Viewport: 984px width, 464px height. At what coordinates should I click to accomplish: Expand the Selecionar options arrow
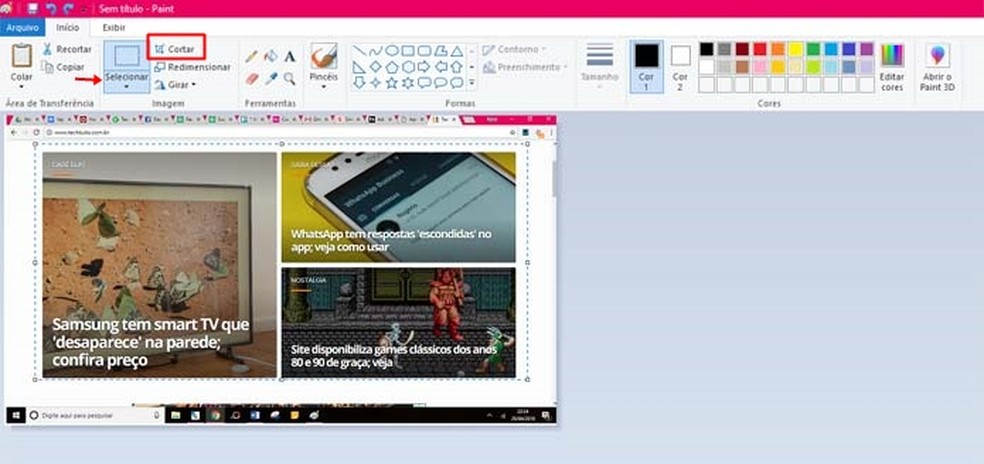pyautogui.click(x=127, y=87)
